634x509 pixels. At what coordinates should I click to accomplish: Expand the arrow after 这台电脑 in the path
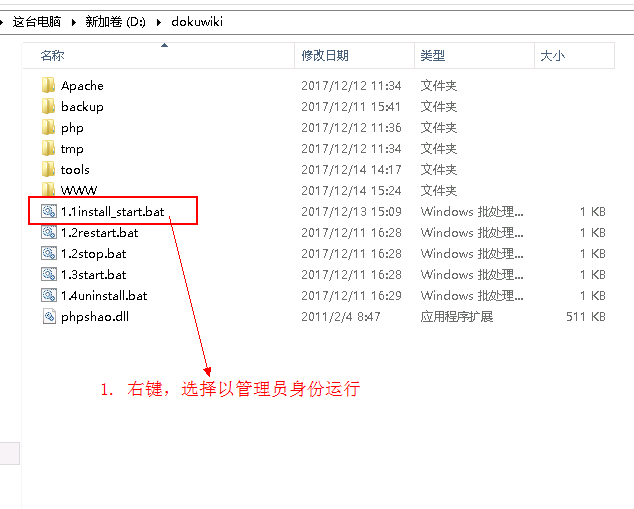click(74, 22)
